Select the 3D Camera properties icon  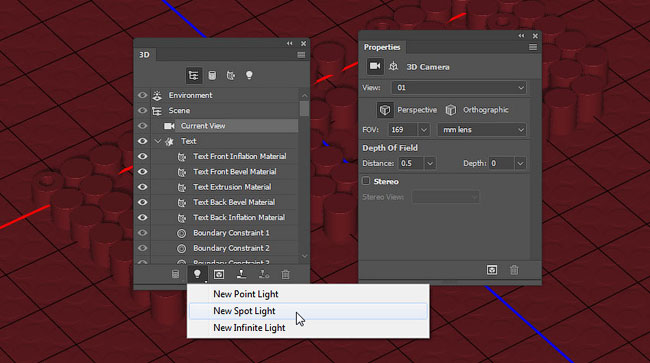pyautogui.click(x=375, y=66)
